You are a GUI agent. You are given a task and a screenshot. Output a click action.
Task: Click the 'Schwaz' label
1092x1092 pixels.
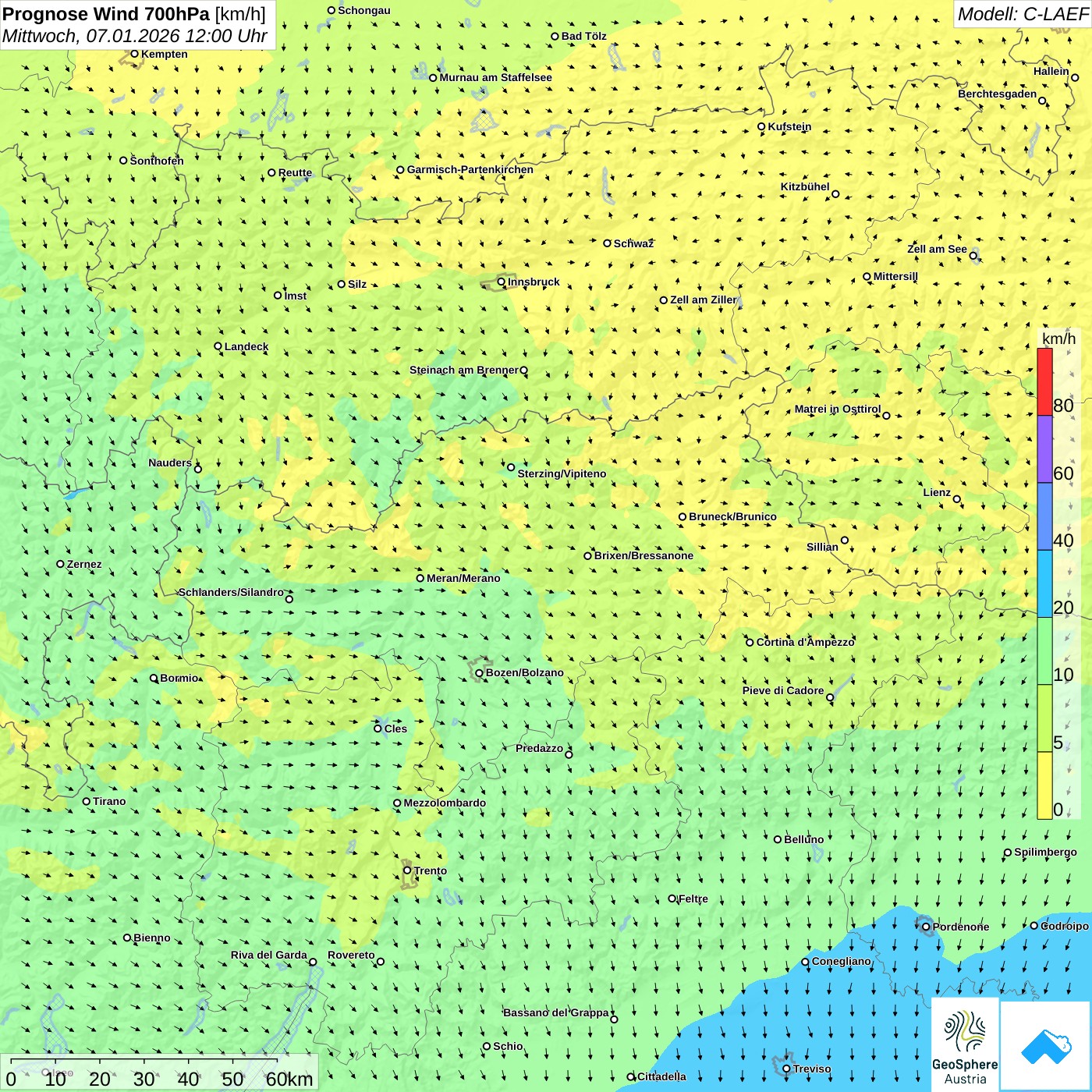coord(633,243)
